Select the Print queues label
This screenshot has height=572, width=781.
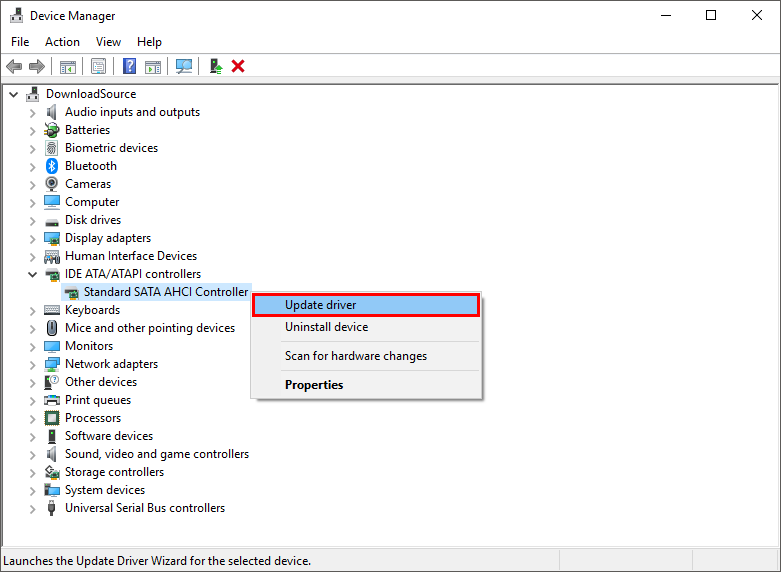point(98,400)
